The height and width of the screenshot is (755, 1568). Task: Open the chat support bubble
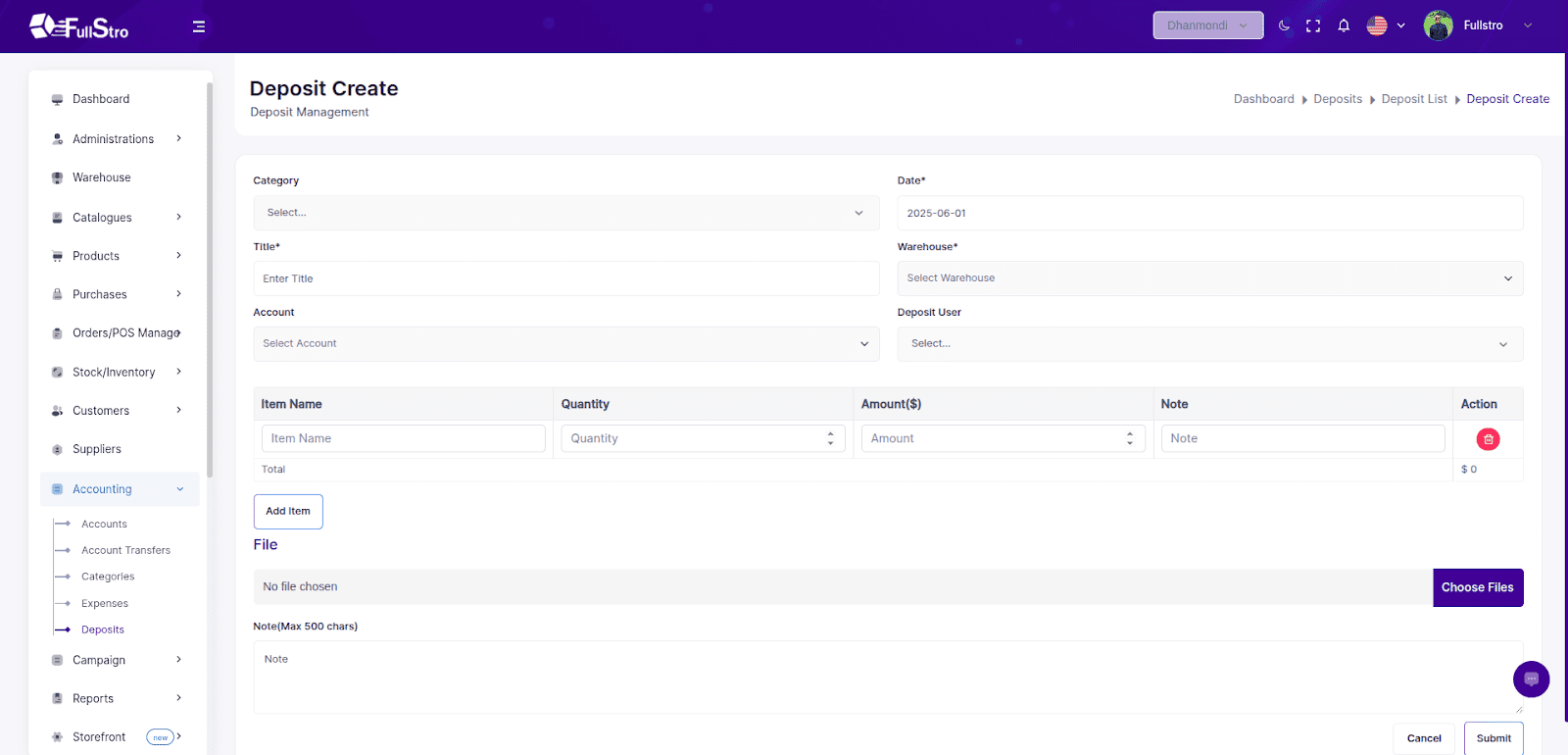(1531, 679)
